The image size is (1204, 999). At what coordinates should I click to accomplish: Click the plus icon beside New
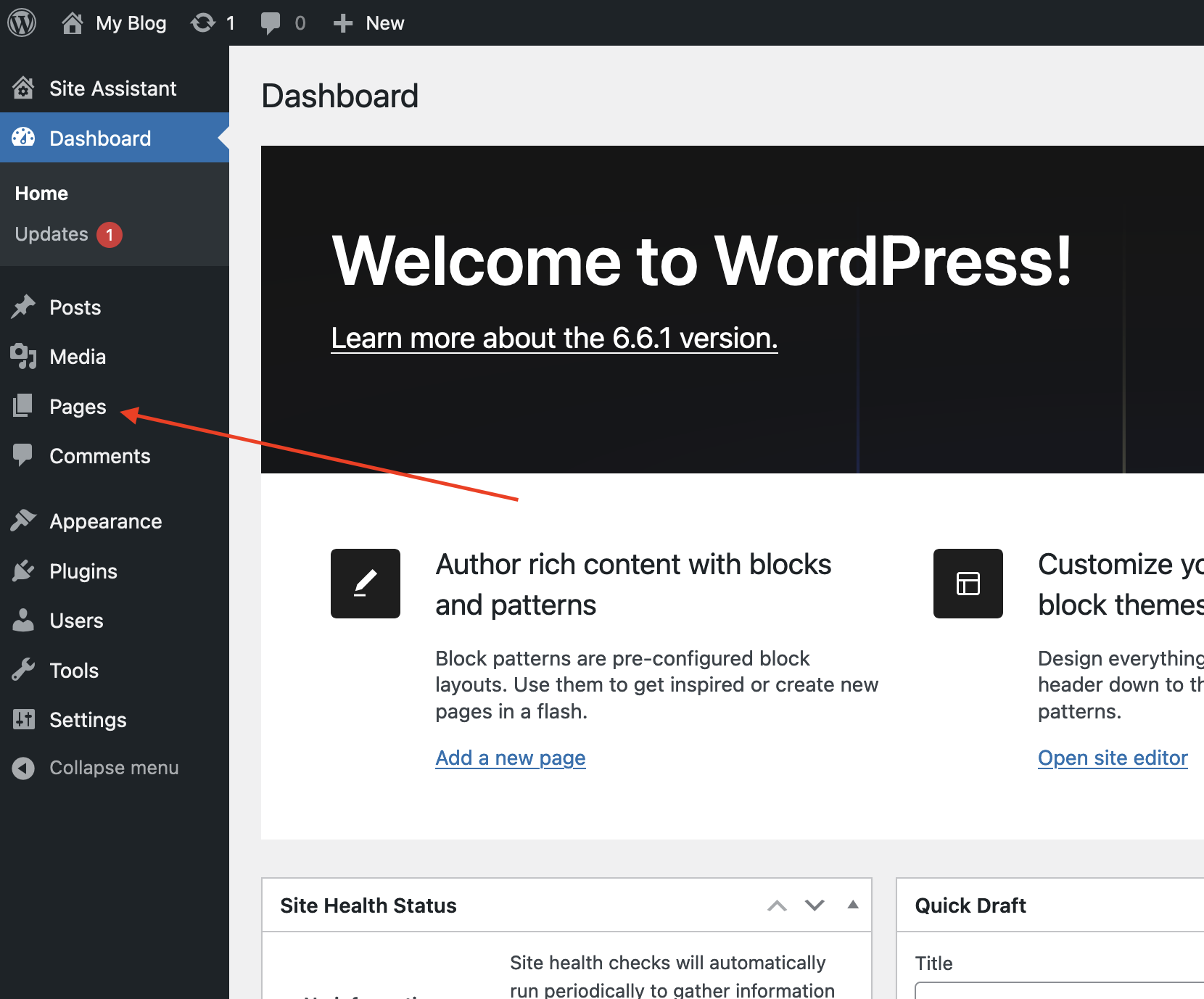coord(343,23)
